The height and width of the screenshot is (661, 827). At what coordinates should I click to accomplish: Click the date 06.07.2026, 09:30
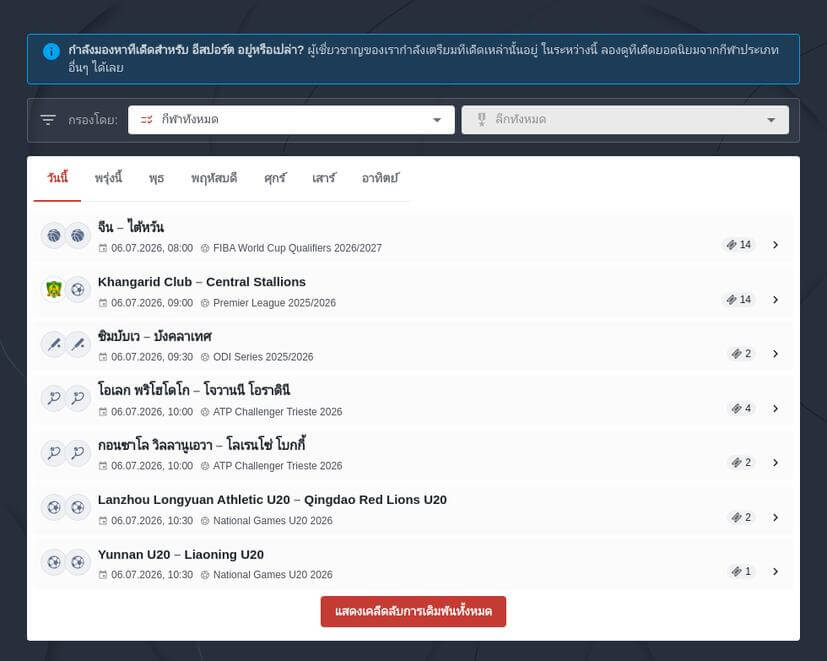pos(152,357)
